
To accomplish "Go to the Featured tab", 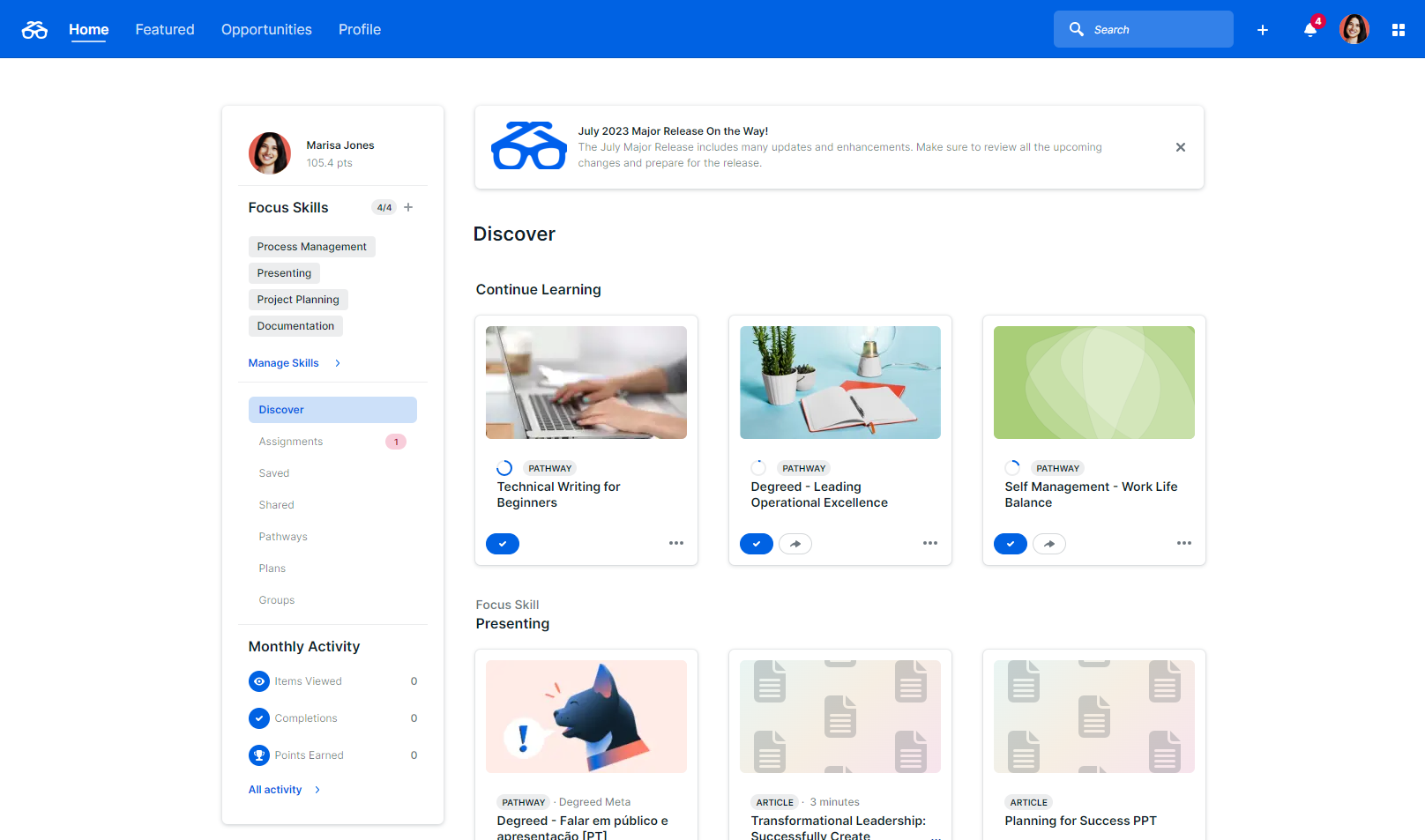I will [165, 30].
